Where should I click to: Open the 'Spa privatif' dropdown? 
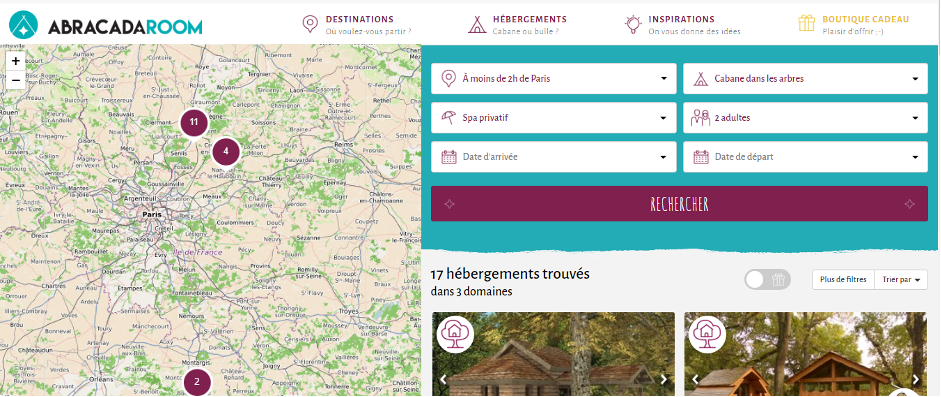pos(553,118)
